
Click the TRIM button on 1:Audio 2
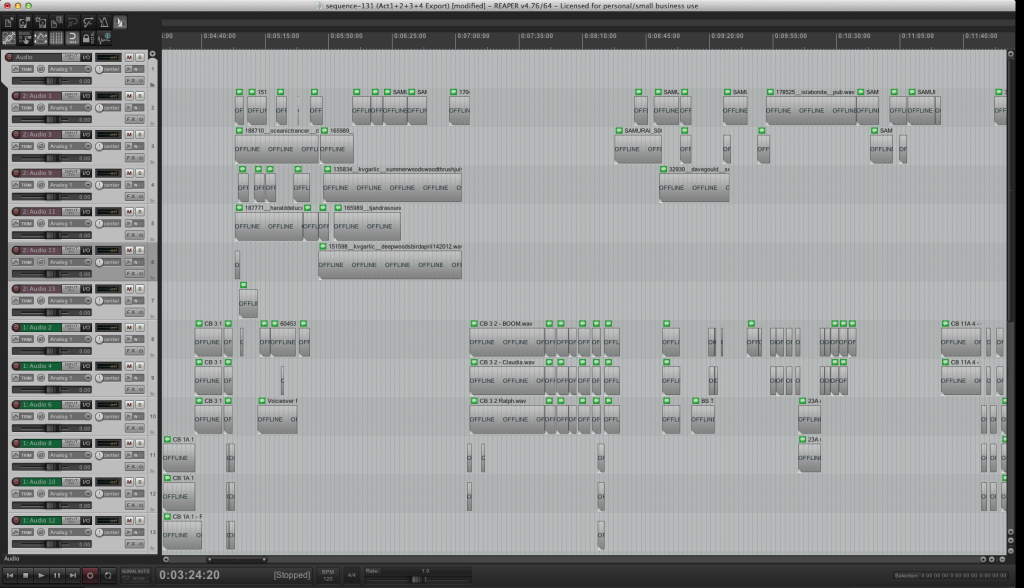point(27,339)
